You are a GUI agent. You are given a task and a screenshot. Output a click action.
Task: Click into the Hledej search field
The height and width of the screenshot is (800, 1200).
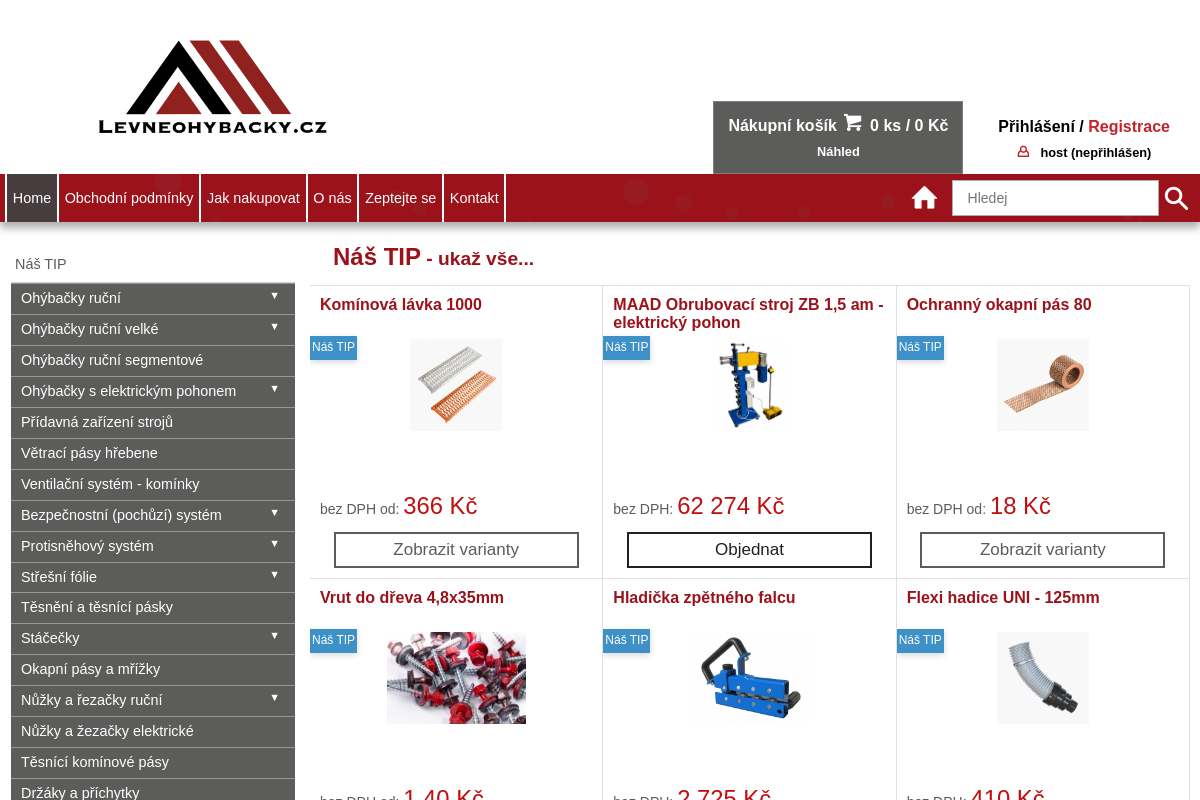point(1054,198)
